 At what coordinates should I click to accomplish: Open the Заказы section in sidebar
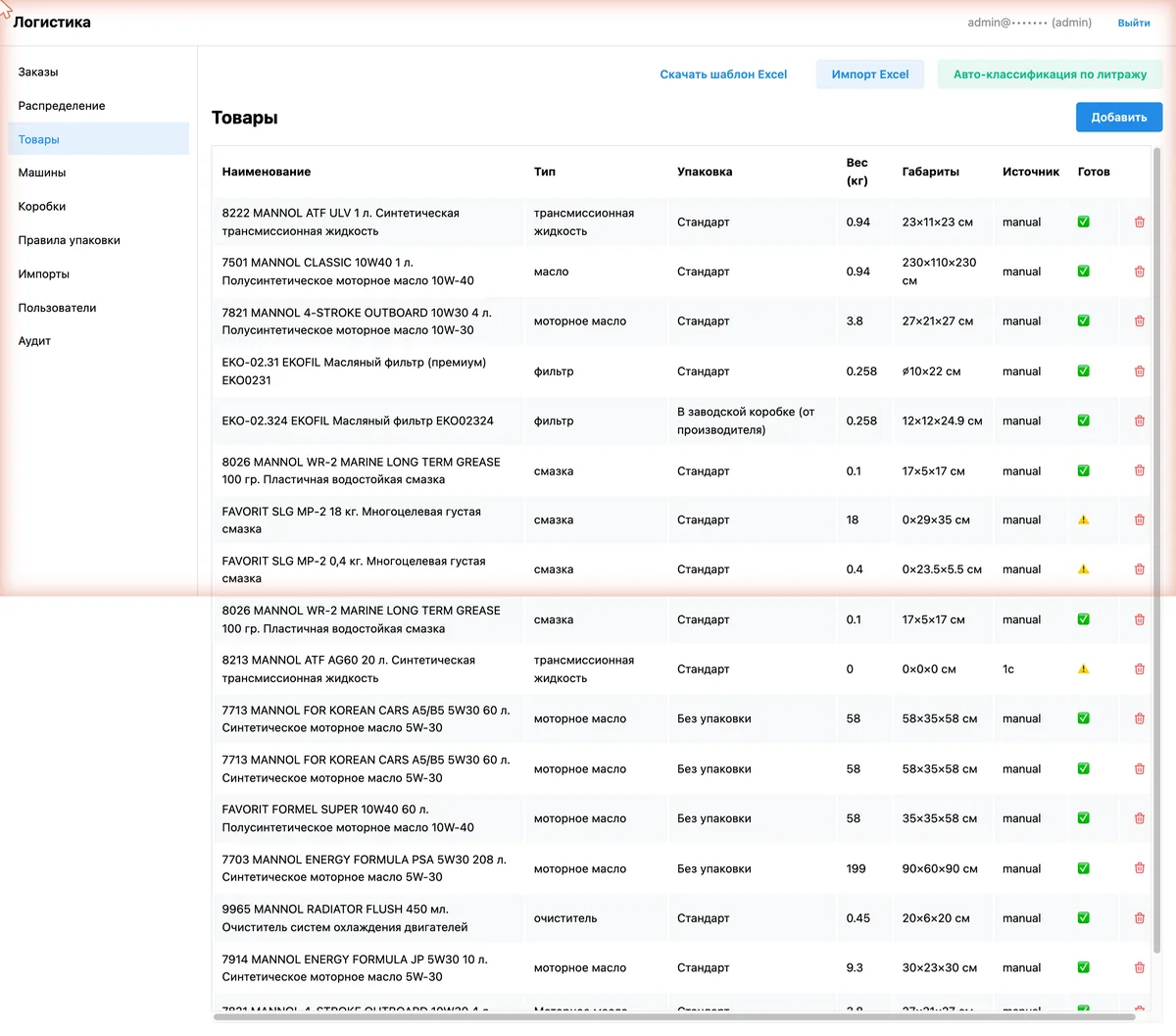[98, 73]
